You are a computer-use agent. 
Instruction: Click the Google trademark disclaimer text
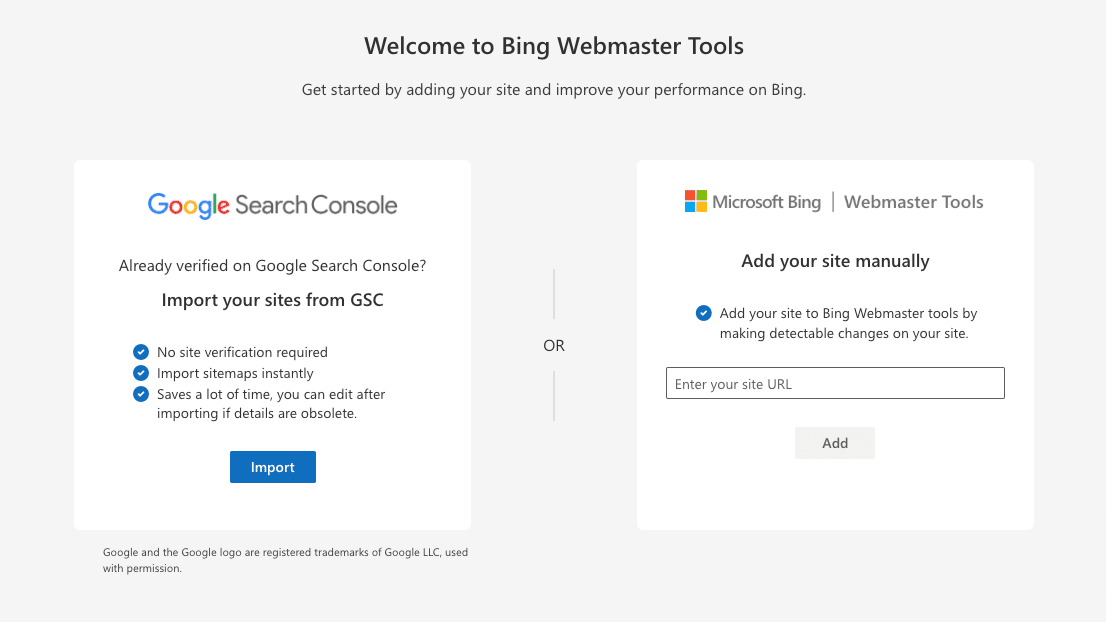pos(285,559)
